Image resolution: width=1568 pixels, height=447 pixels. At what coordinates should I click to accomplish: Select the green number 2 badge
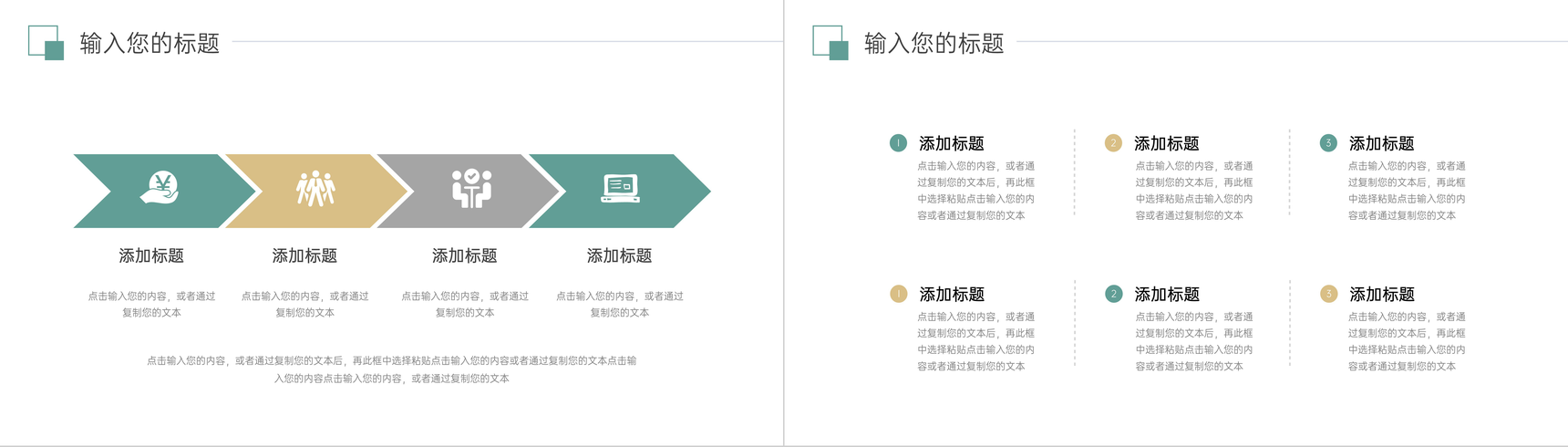1113,294
